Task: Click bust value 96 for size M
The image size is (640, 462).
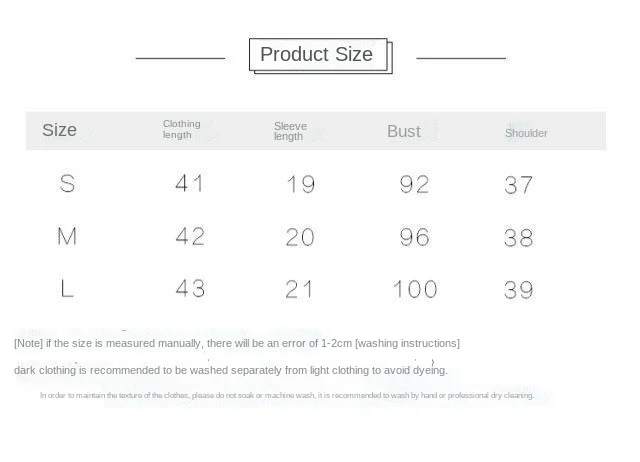Action: (x=414, y=237)
